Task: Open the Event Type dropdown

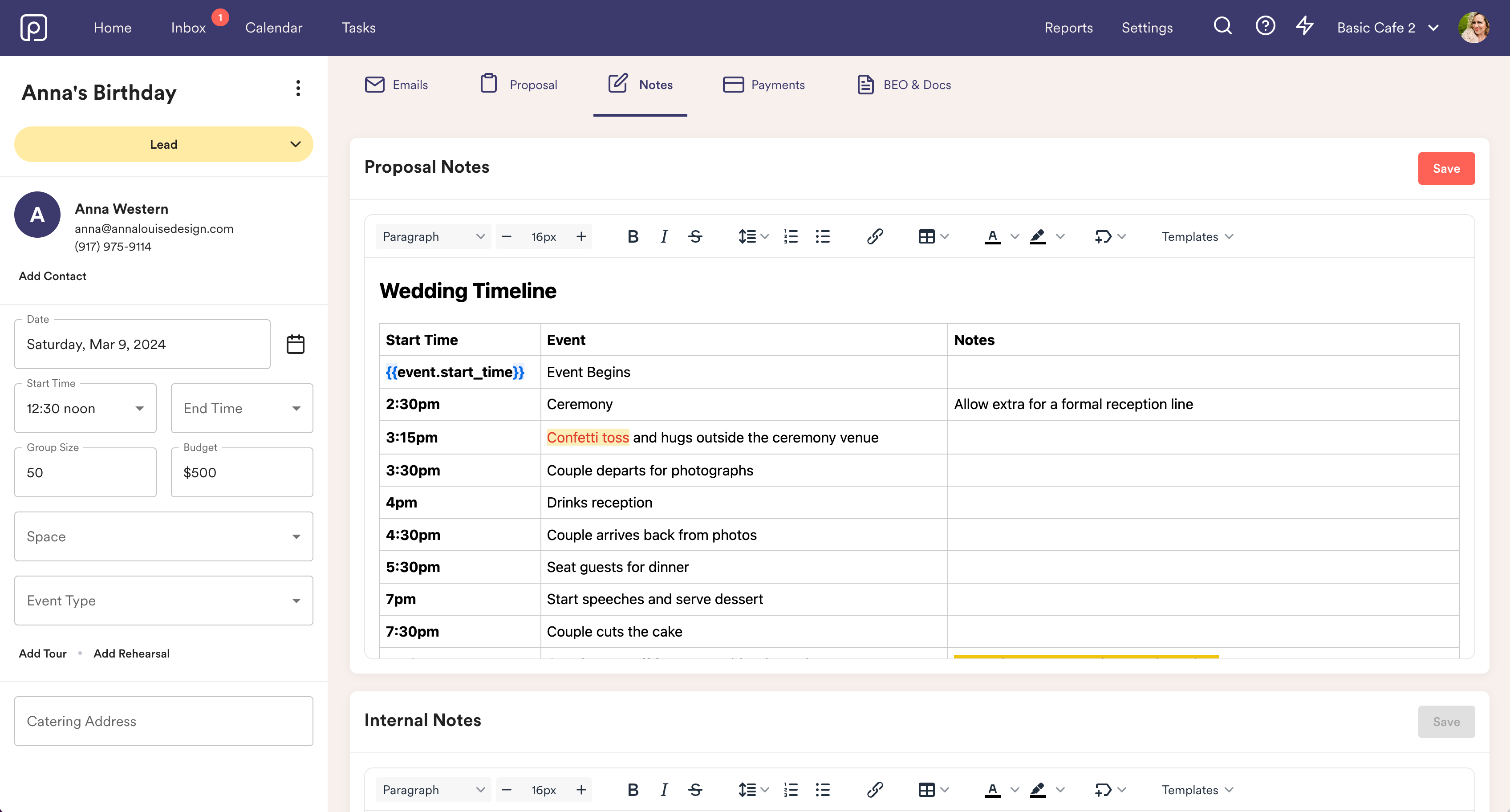Action: (163, 601)
